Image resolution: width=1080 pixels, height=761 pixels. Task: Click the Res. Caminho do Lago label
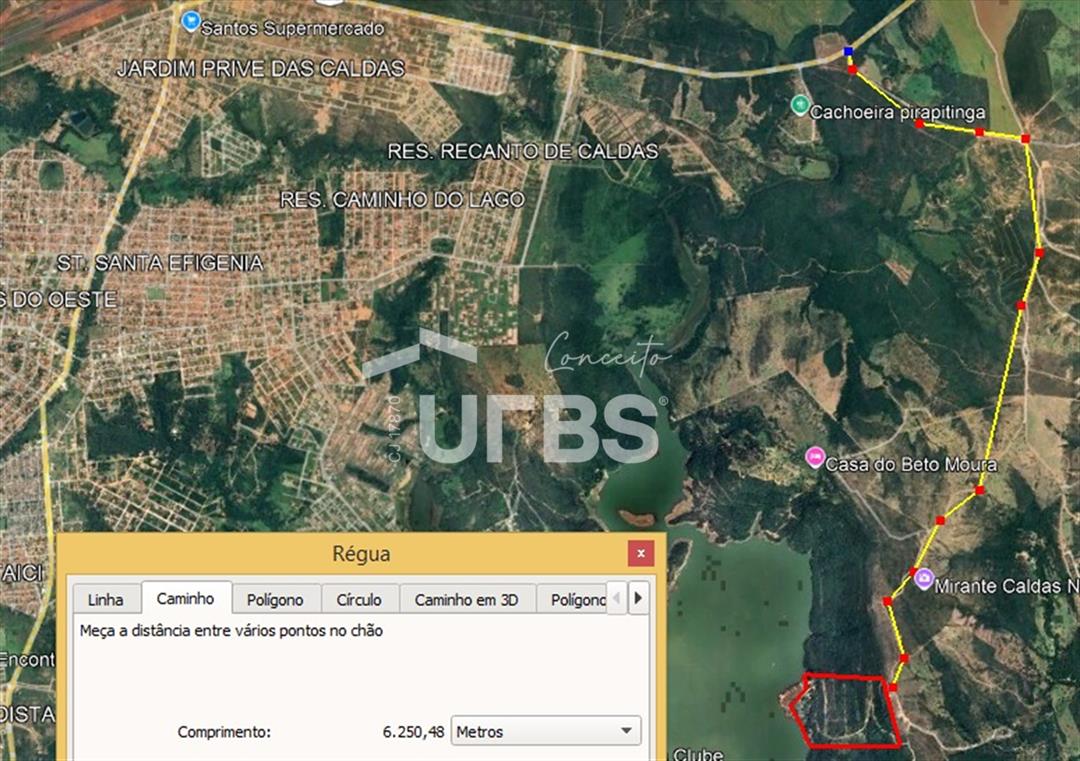coord(402,200)
